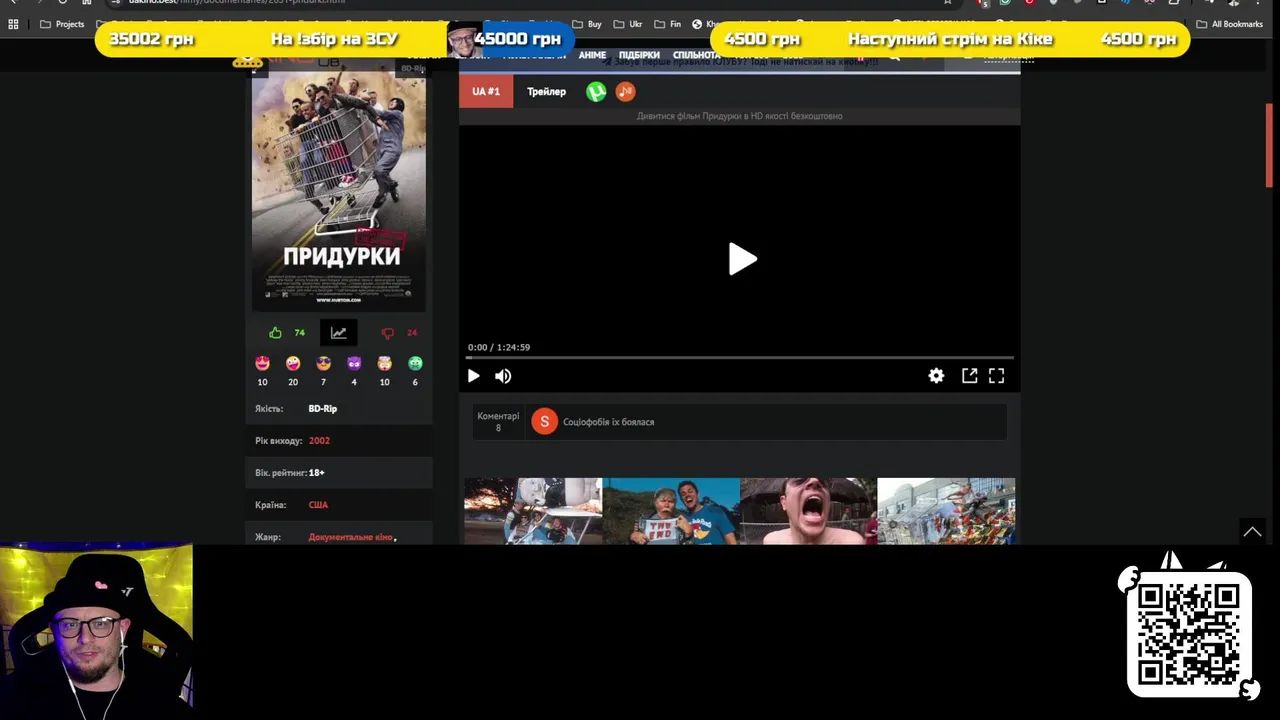React with sunglasses emoji showing 7
Screen dimensions: 1280x720
pos(323,363)
